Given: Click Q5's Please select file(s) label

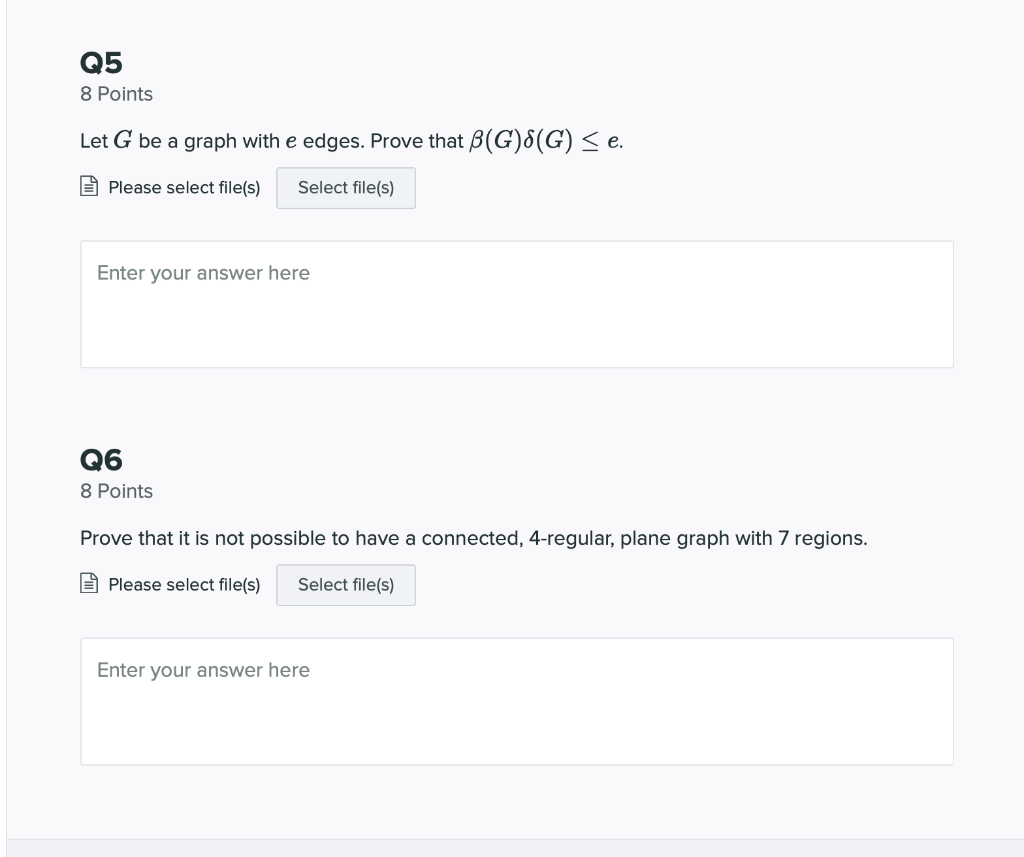Looking at the screenshot, I should (x=184, y=188).
